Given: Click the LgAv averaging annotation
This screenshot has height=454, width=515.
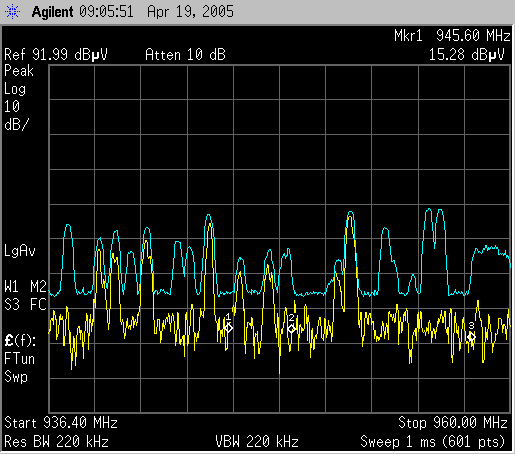Looking at the screenshot, I should [x=20, y=251].
